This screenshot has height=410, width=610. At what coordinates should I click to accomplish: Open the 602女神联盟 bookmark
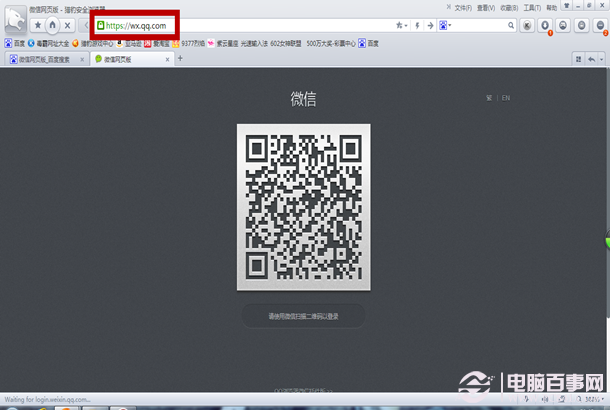(286, 43)
